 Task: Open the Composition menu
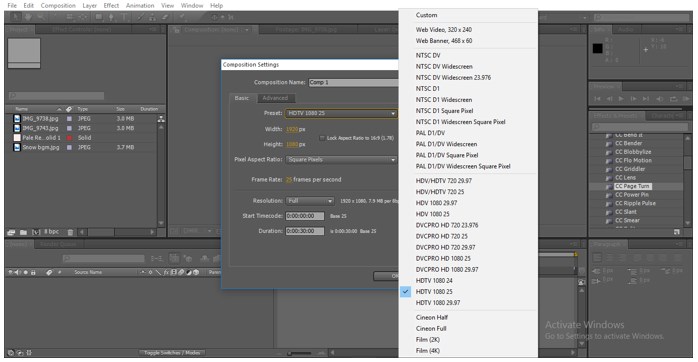(58, 6)
